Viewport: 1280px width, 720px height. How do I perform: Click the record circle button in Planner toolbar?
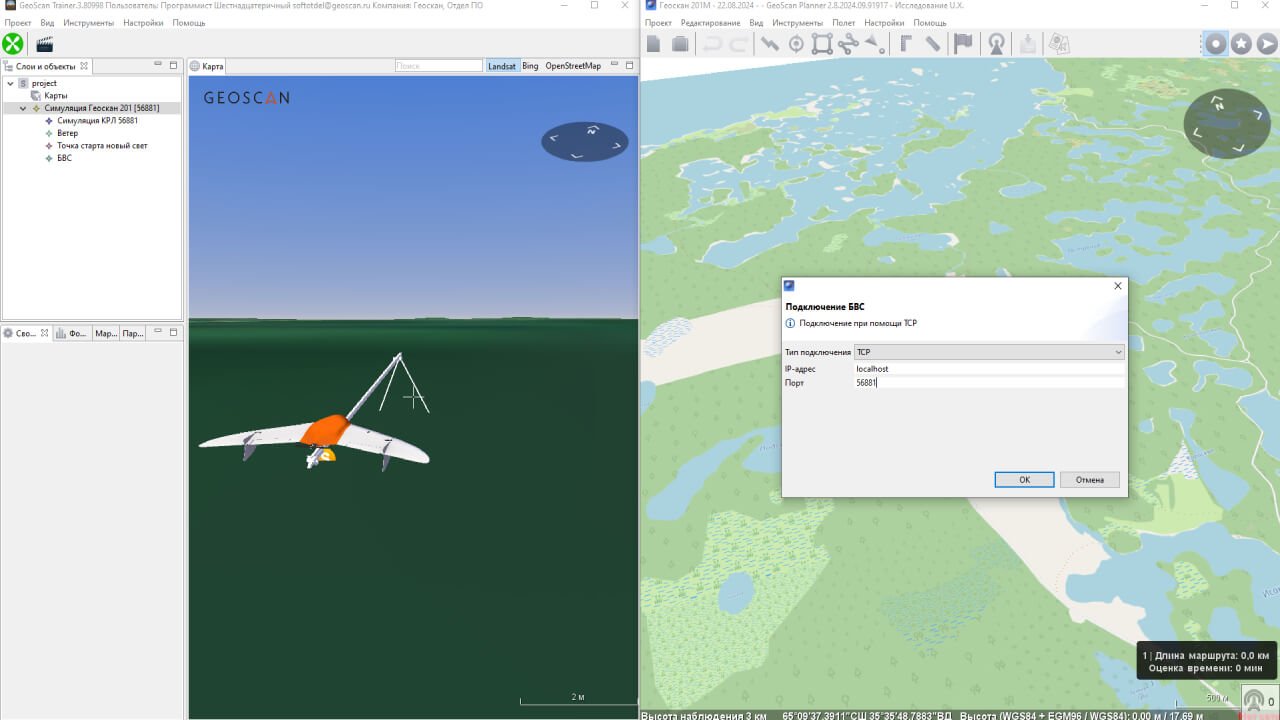point(1216,43)
